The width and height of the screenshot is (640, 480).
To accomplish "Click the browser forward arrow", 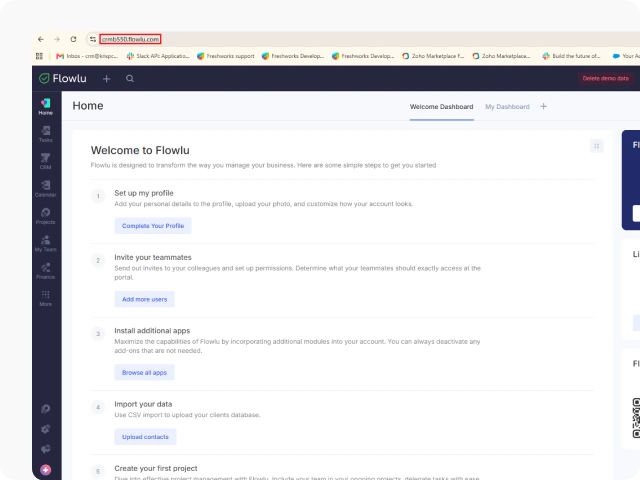I will tap(57, 39).
